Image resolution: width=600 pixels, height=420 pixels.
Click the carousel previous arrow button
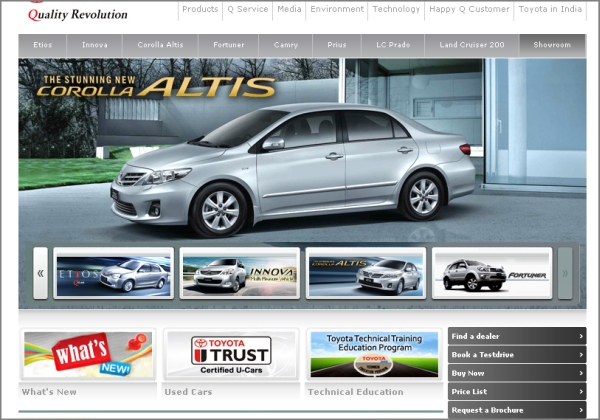[x=40, y=273]
